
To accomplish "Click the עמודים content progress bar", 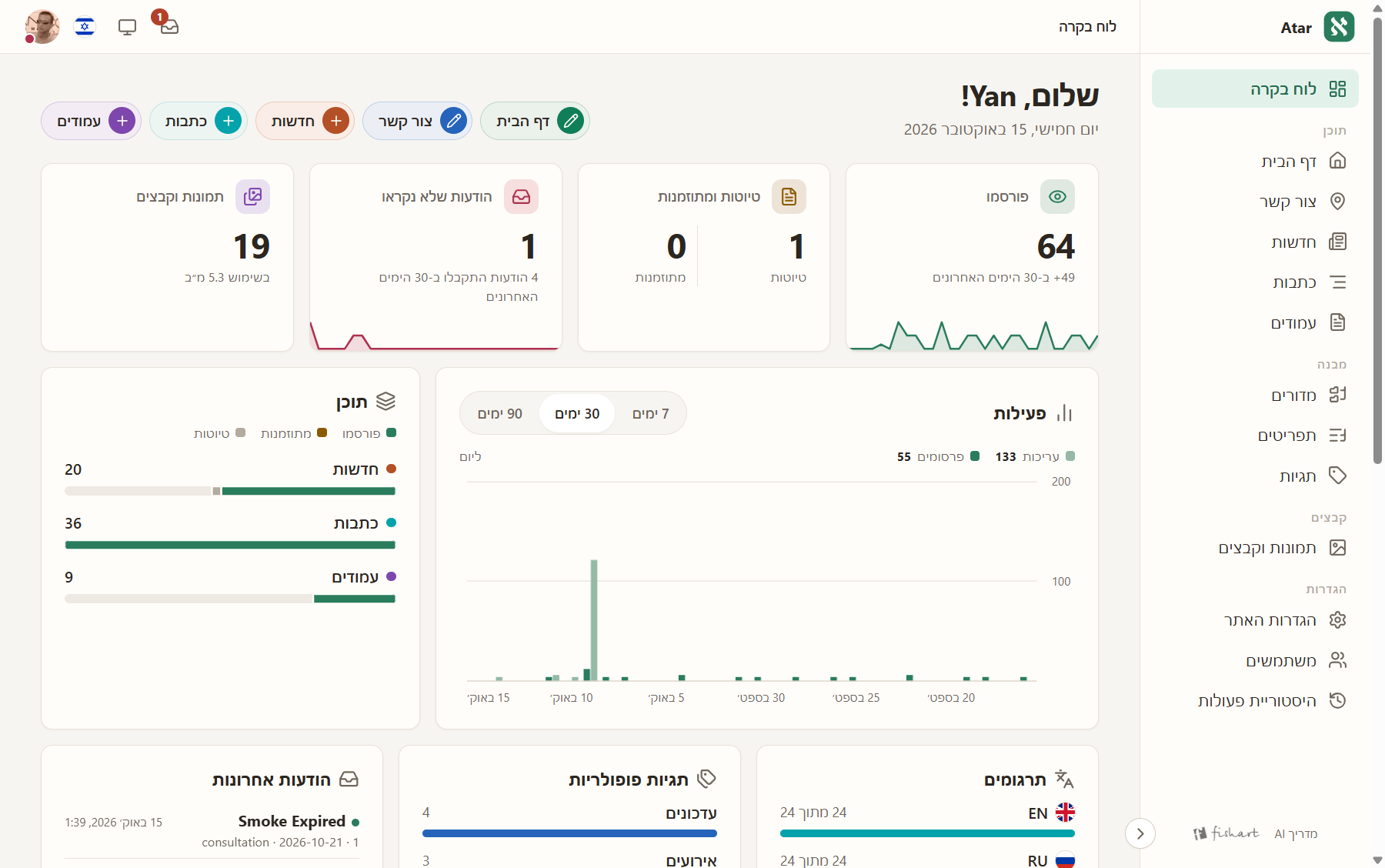I will click(230, 599).
